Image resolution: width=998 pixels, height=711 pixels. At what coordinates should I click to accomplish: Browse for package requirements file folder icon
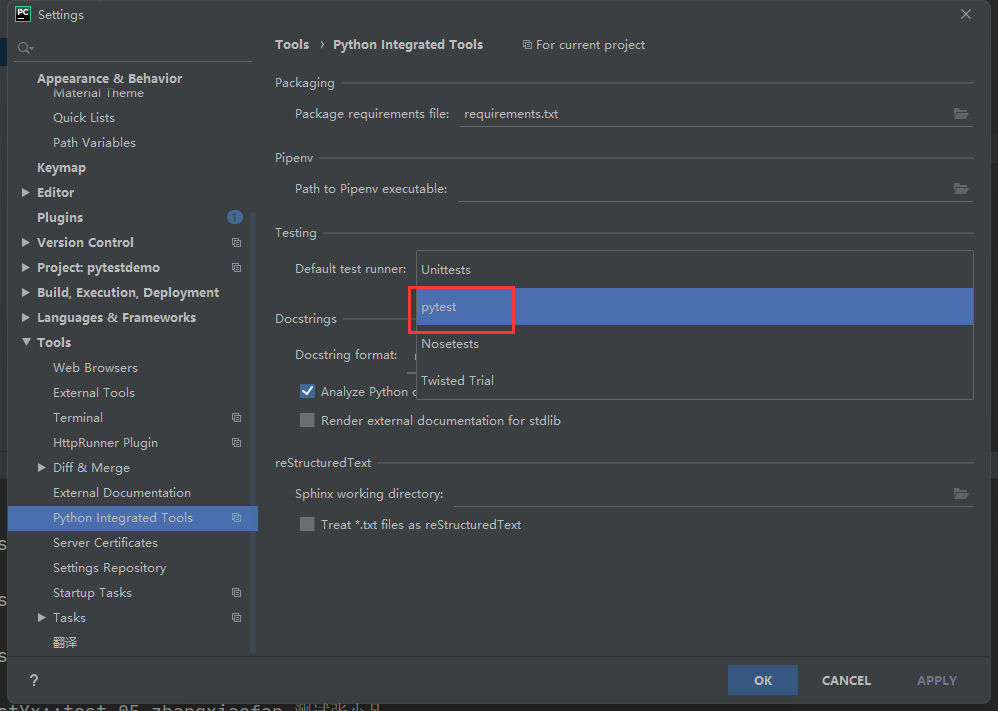[x=960, y=114]
